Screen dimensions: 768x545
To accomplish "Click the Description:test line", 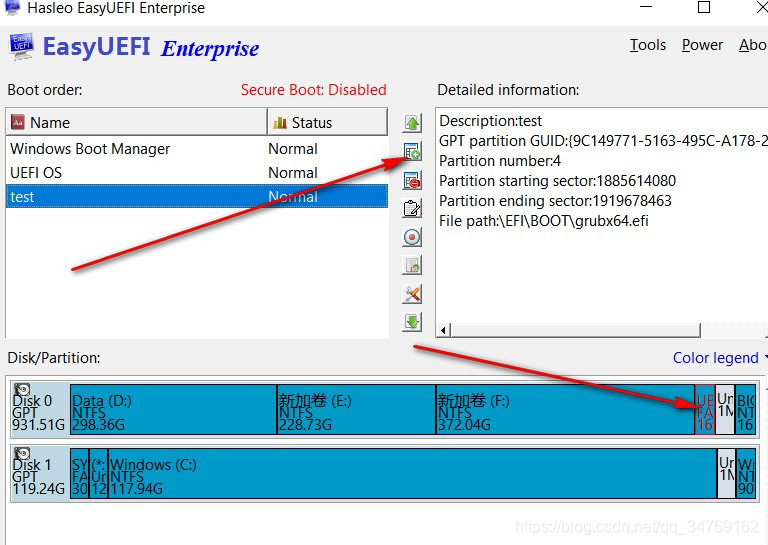I will pyautogui.click(x=490, y=121).
